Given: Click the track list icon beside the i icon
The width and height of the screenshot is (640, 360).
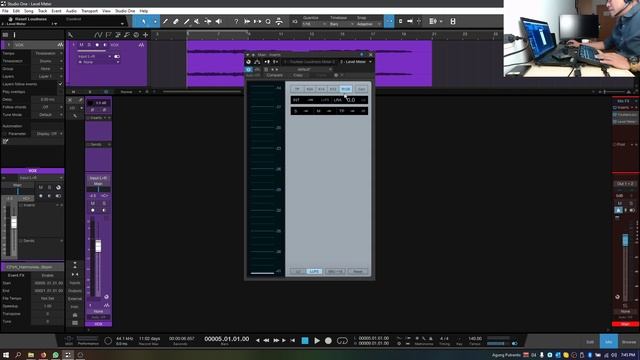Looking at the screenshot, I should [x=5, y=35].
